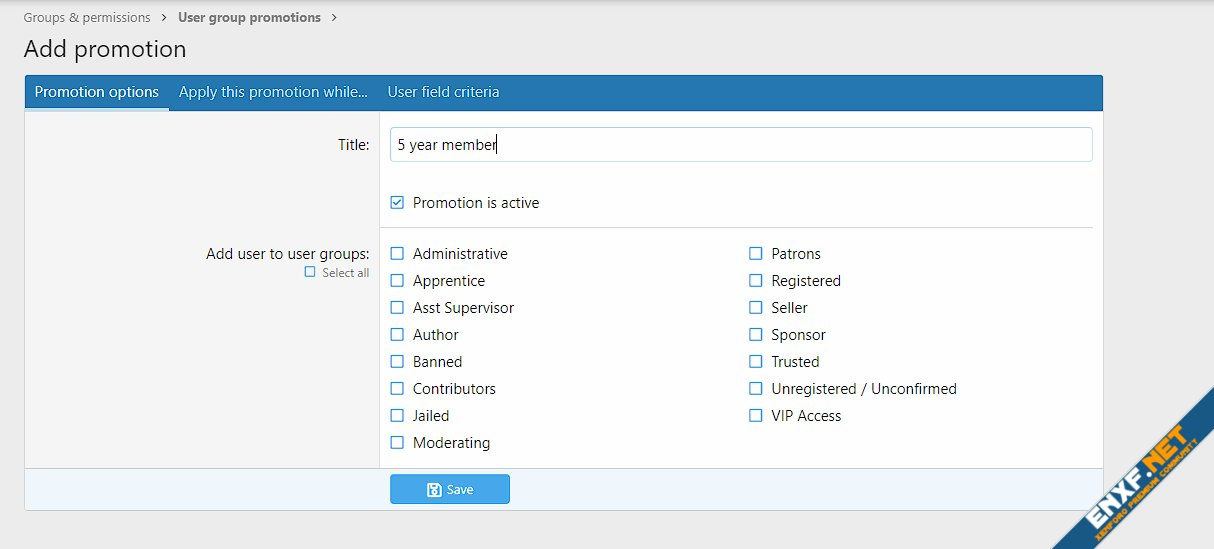The height and width of the screenshot is (549, 1214).
Task: Enable the Contributors group checkbox
Action: [x=397, y=389]
